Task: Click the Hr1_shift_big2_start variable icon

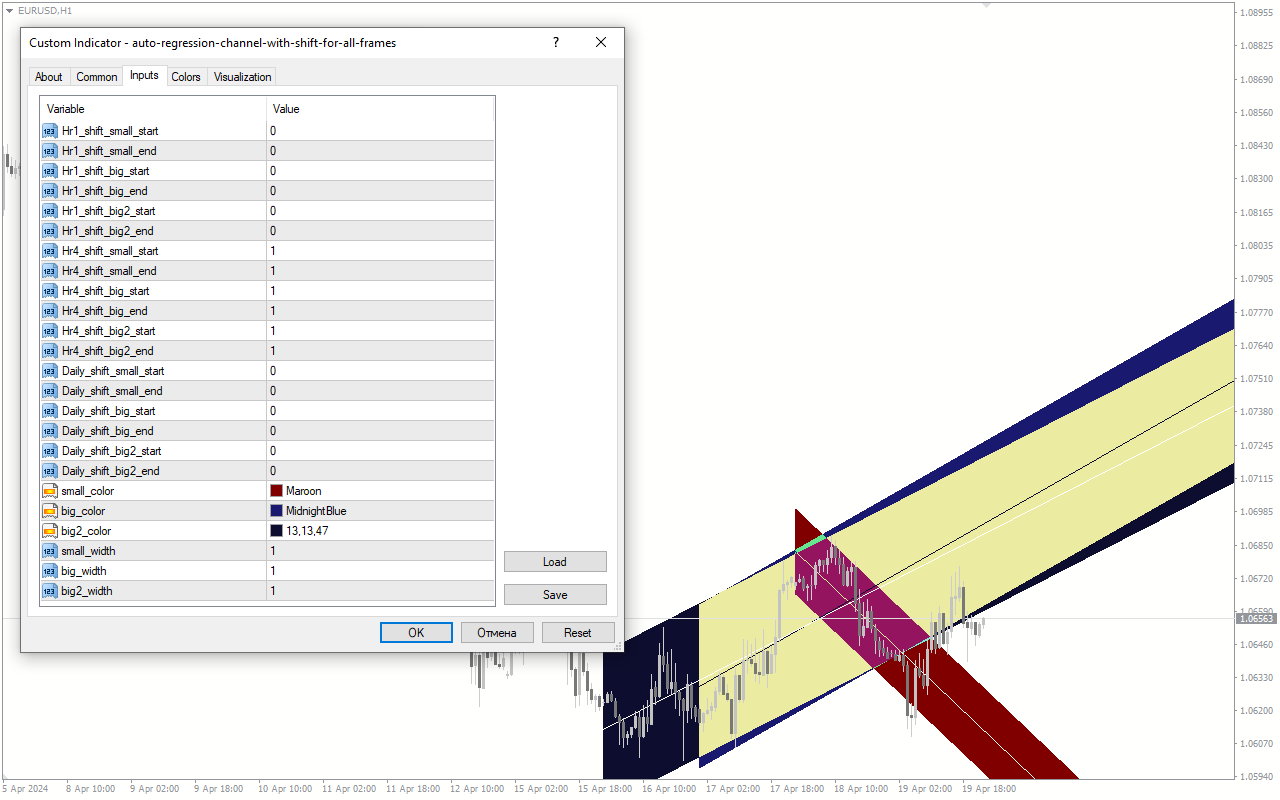Action: coord(50,211)
